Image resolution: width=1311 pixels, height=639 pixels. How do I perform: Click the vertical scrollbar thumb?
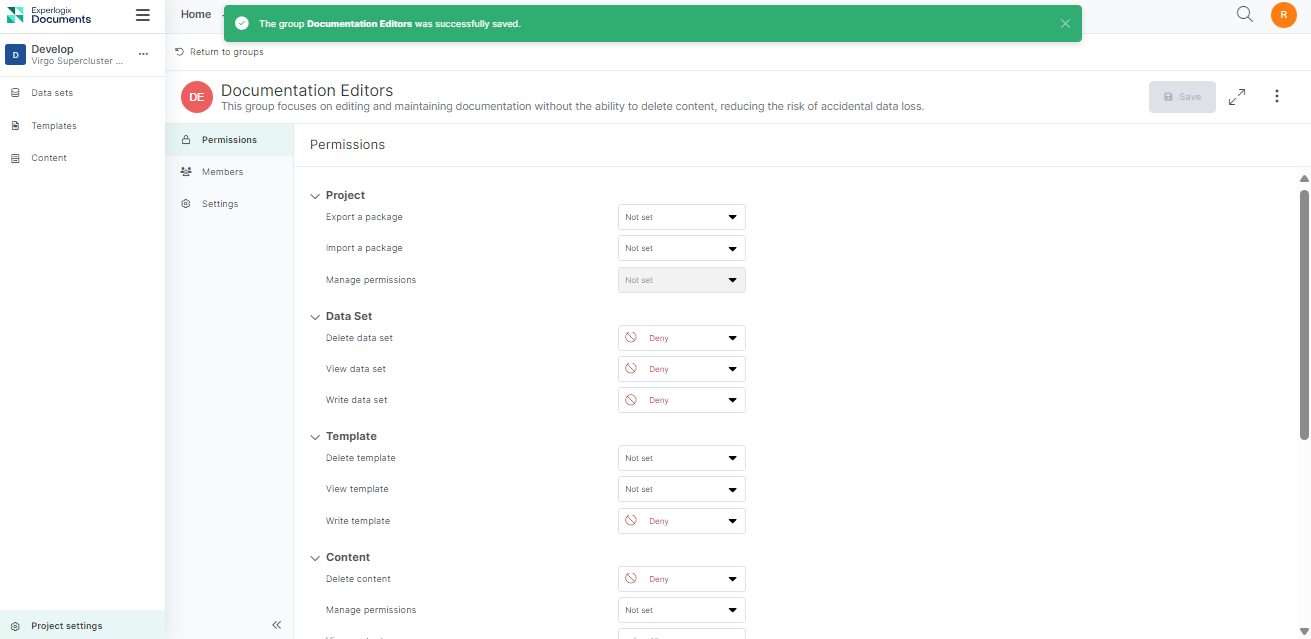(1304, 314)
